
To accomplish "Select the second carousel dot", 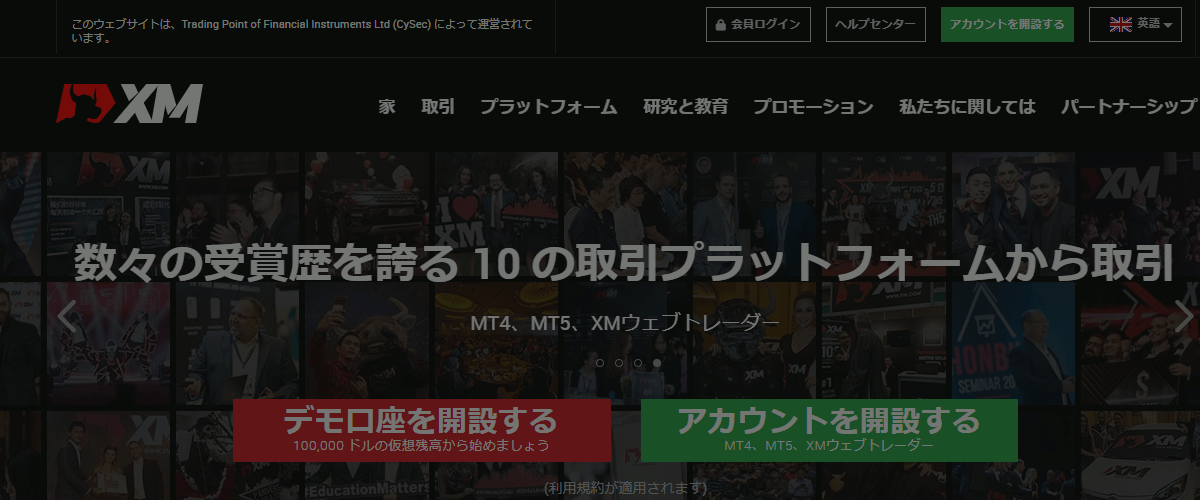I will 619,363.
